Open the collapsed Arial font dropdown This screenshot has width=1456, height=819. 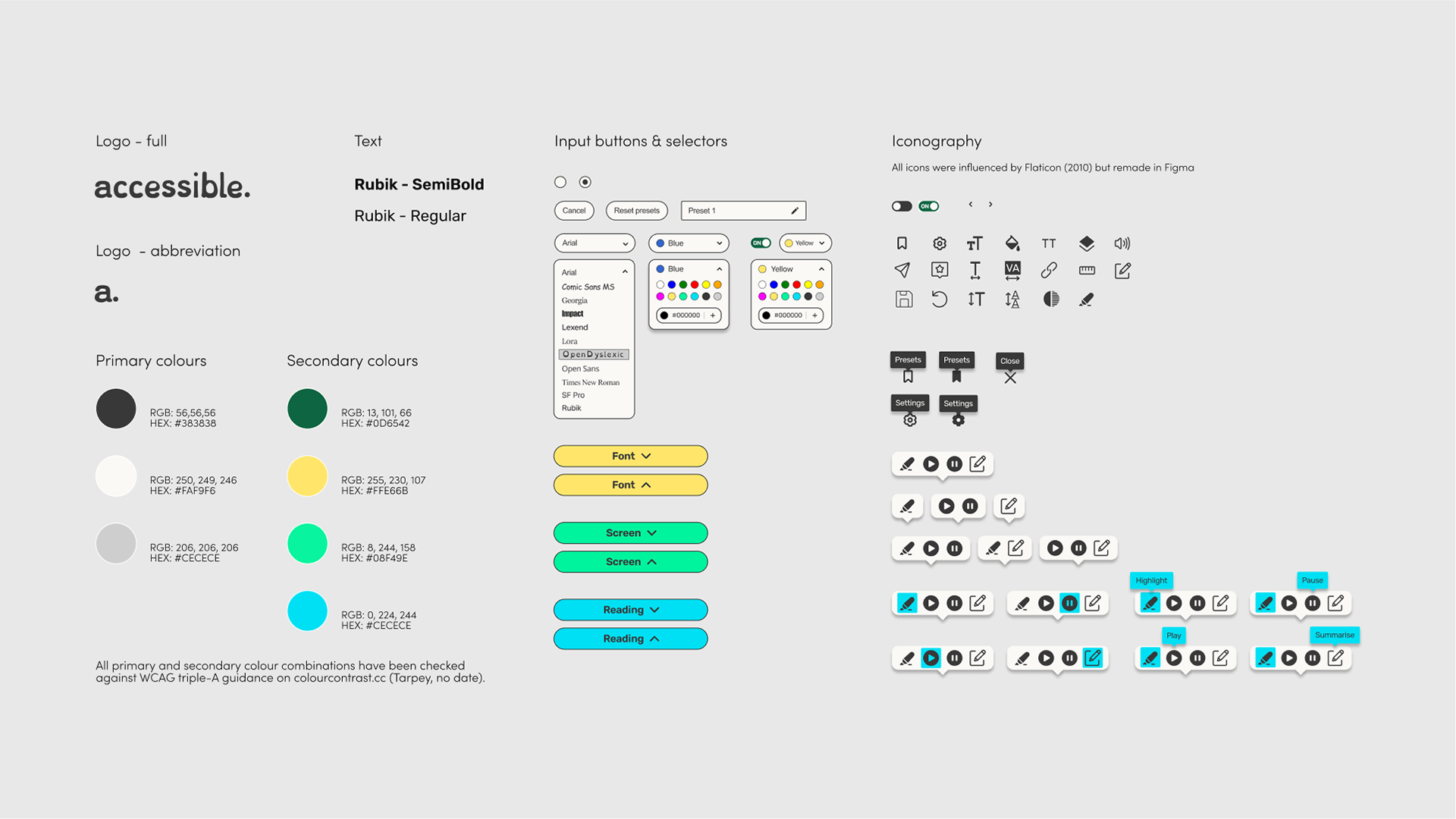(595, 243)
